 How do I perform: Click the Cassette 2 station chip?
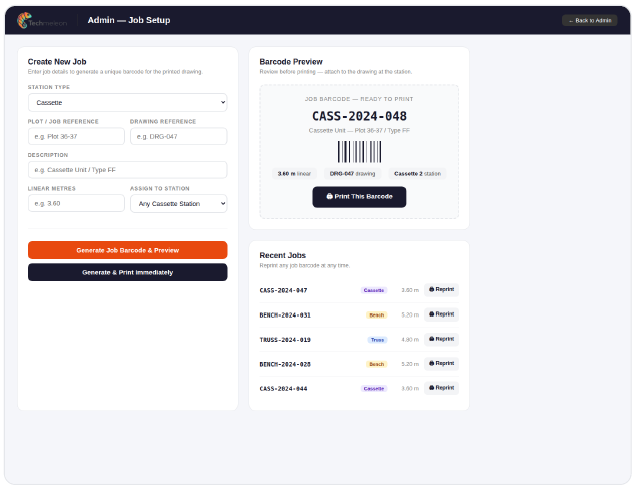(417, 173)
